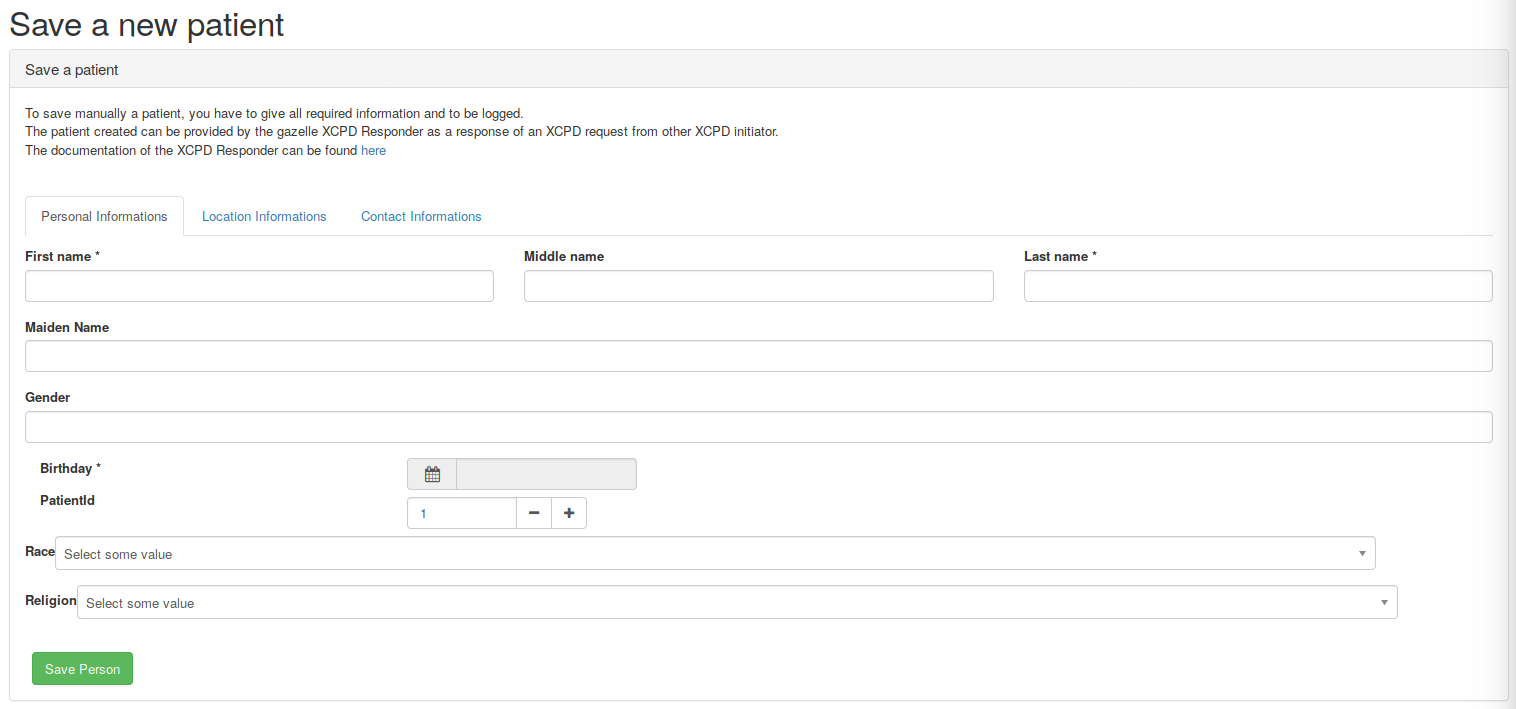The image size is (1516, 709).
Task: Select the Gender input field
Action: pyautogui.click(x=758, y=427)
